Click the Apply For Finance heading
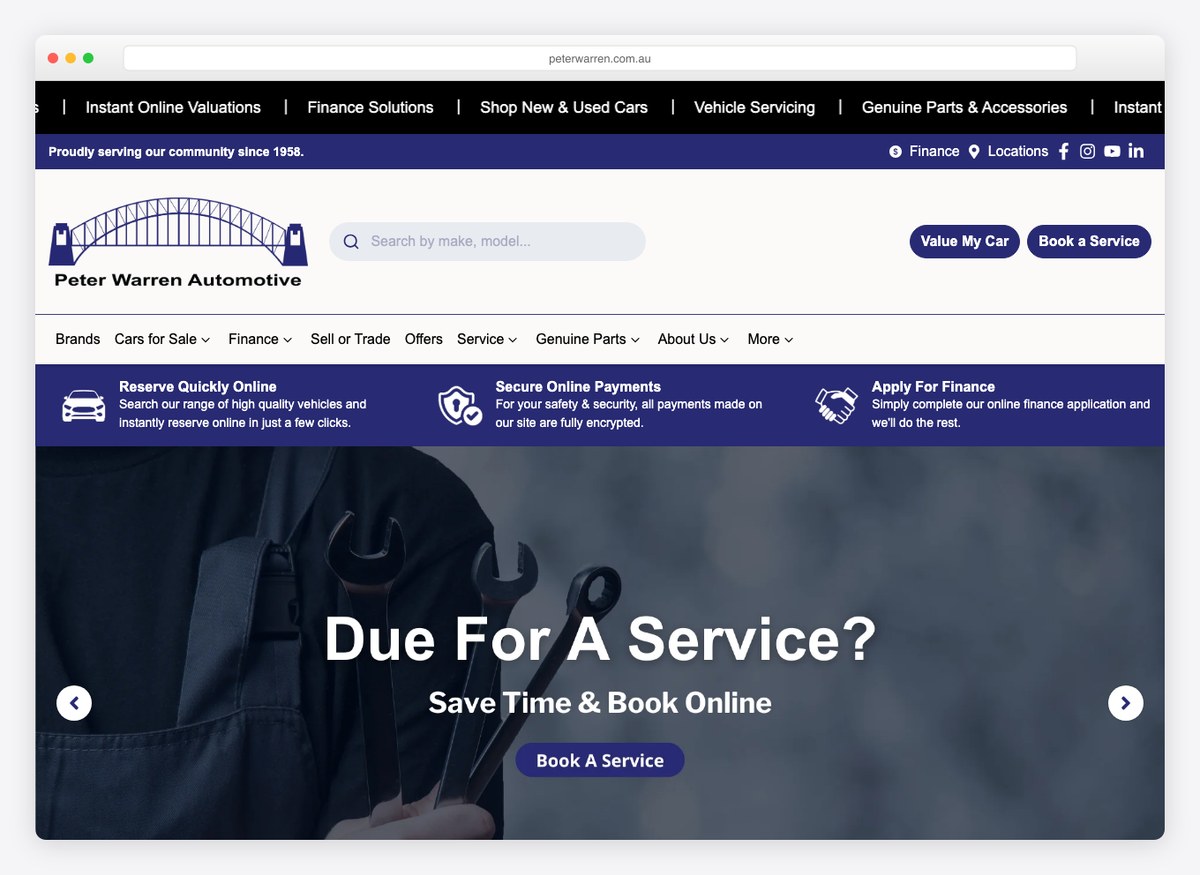Viewport: 1200px width, 875px height. (933, 386)
